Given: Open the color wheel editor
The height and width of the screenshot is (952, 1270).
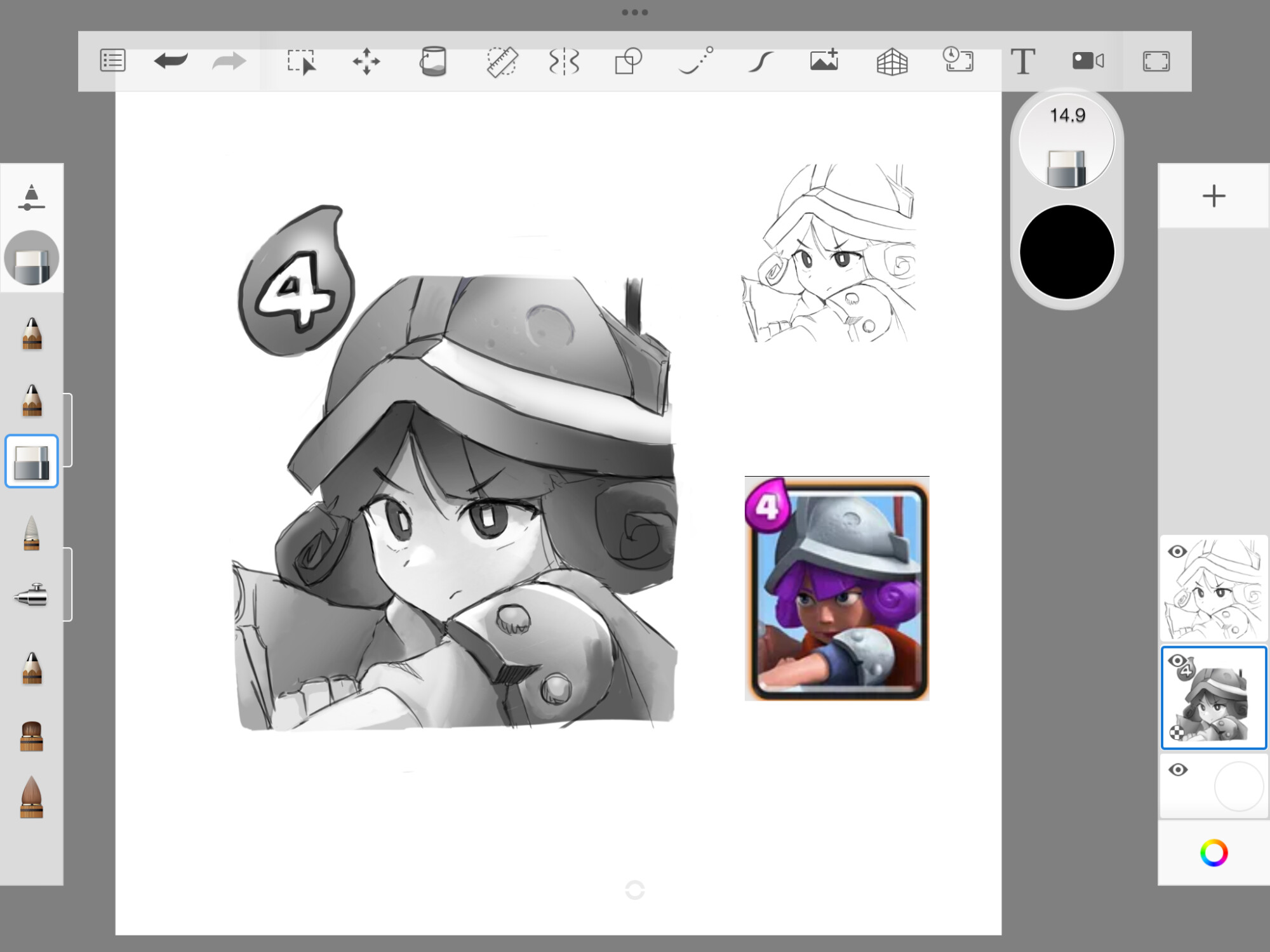Looking at the screenshot, I should coord(1213,853).
